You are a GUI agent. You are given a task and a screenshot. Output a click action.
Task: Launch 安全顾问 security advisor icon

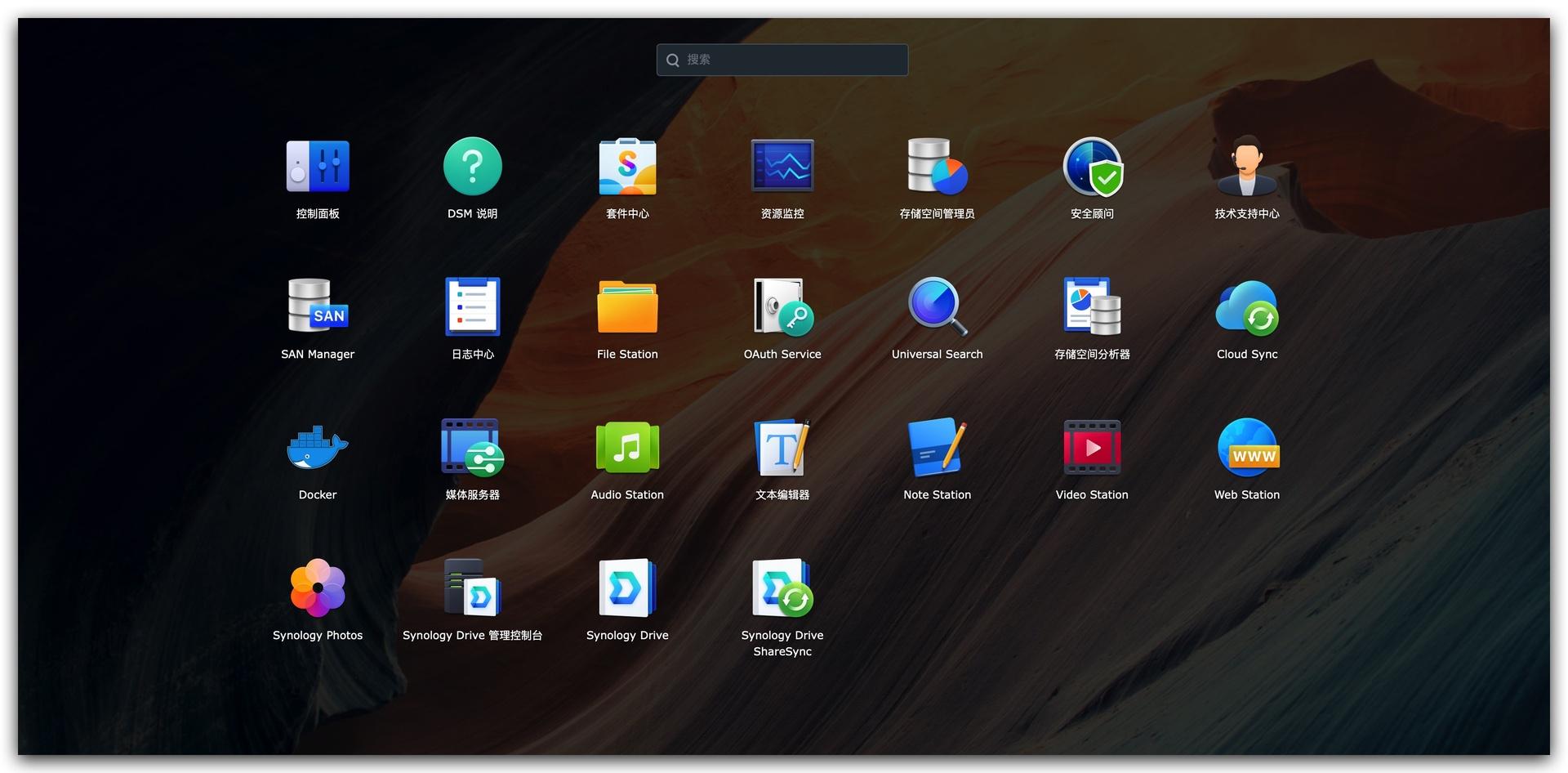point(1093,166)
